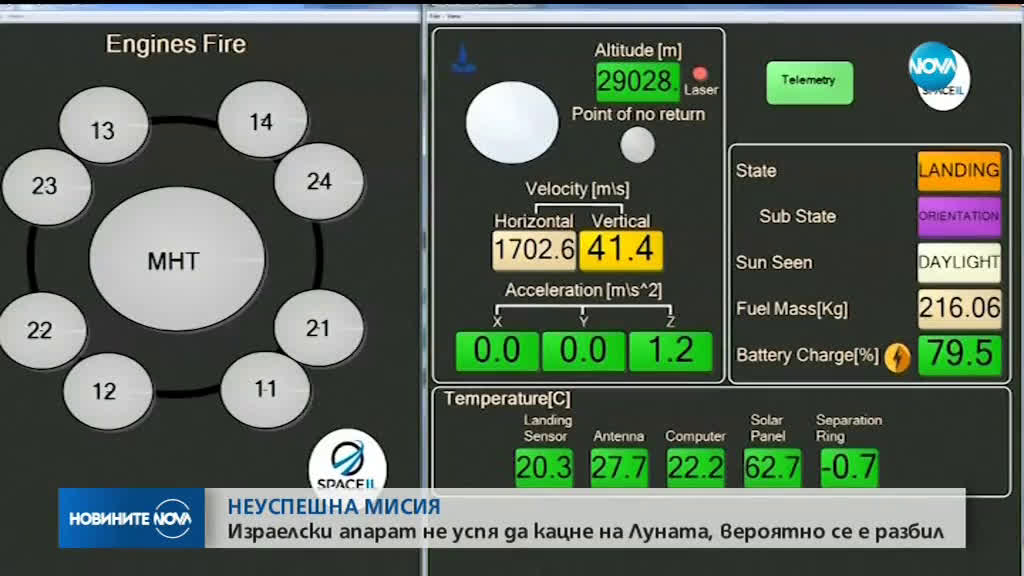Click engine 22 indicator circle
This screenshot has width=1024, height=576.
pos(42,330)
